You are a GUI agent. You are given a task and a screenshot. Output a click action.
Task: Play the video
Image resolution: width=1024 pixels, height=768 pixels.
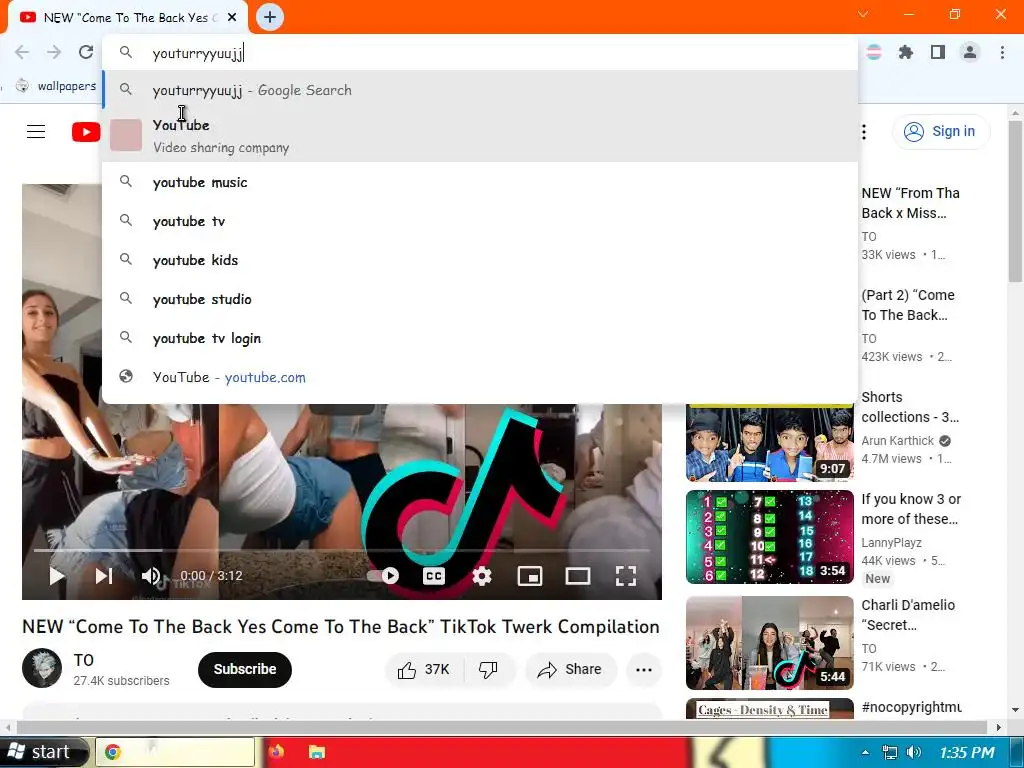[x=57, y=576]
